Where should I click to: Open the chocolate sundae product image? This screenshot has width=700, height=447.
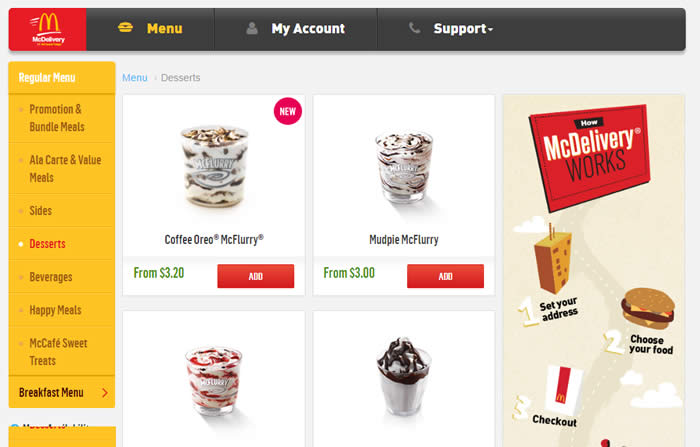click(404, 377)
